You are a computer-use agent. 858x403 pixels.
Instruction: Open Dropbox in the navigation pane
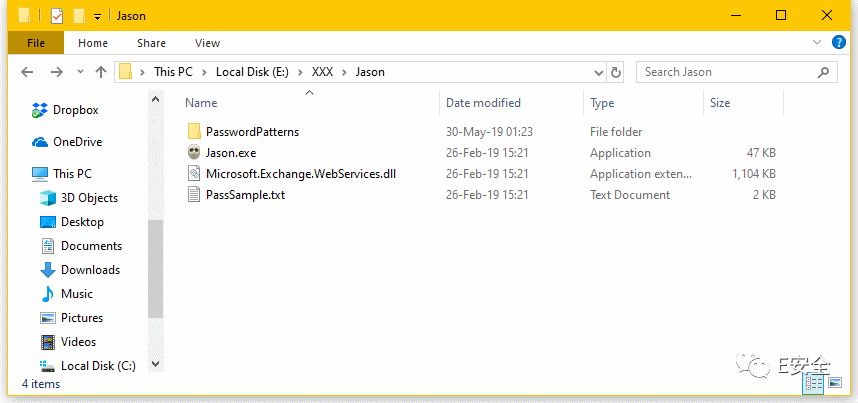point(76,110)
